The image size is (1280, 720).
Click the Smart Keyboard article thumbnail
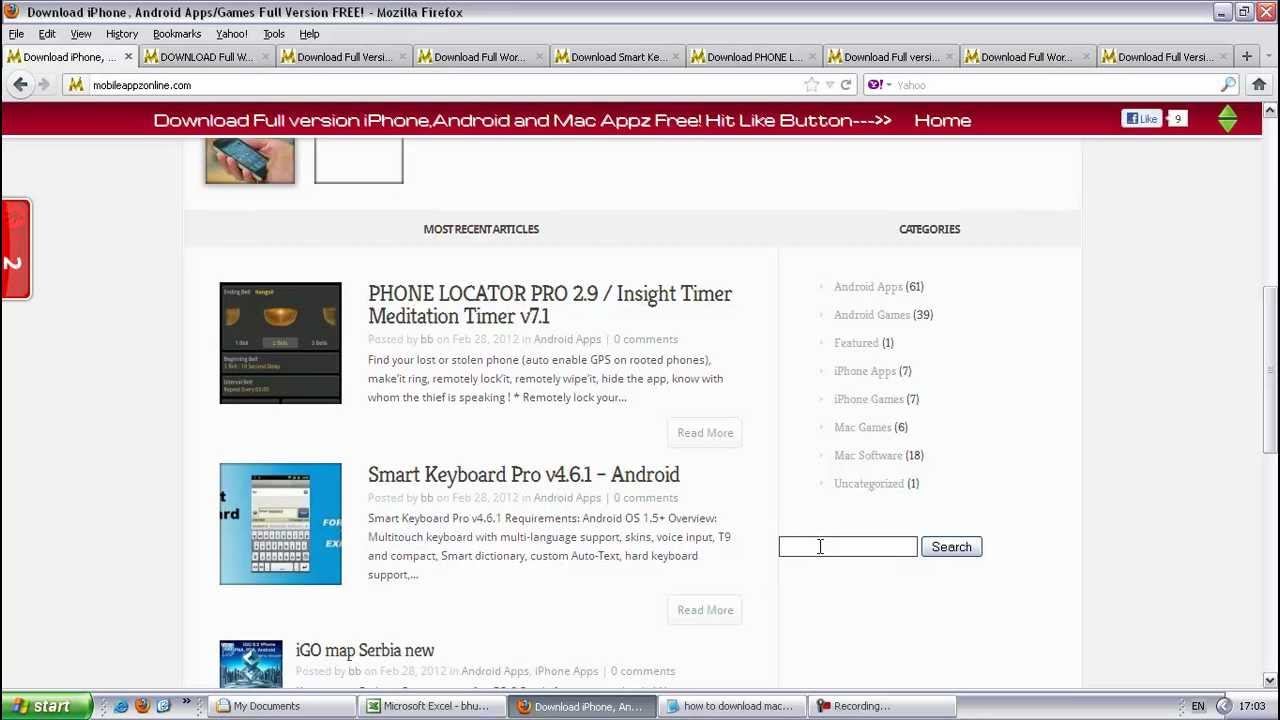pyautogui.click(x=280, y=524)
